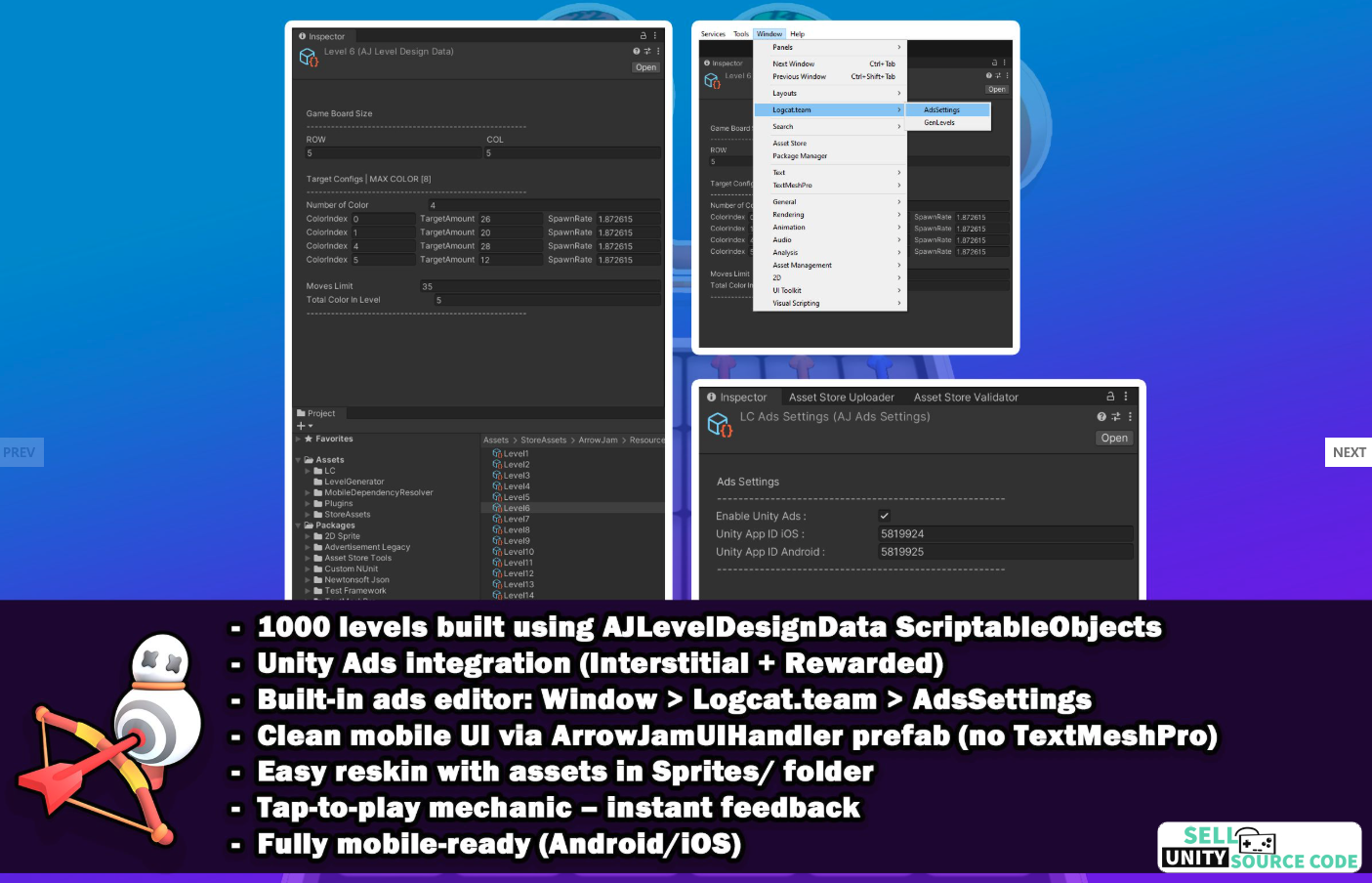This screenshot has width=1372, height=883.
Task: Expand the MobileDependencyResolver folder arrow
Action: 308,493
